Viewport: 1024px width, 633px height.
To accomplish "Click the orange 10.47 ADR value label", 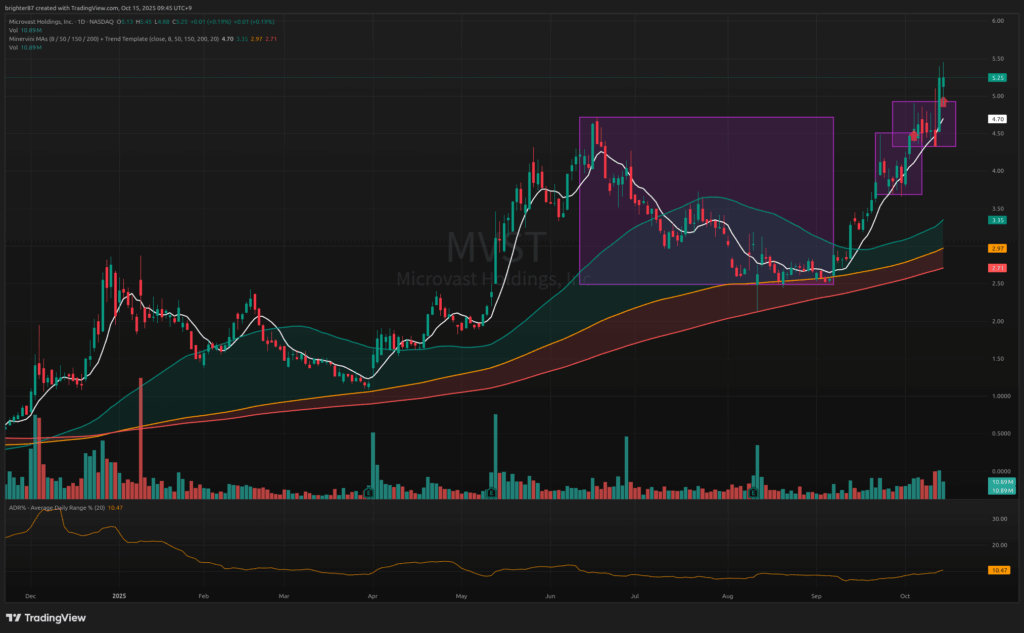I will (x=997, y=570).
